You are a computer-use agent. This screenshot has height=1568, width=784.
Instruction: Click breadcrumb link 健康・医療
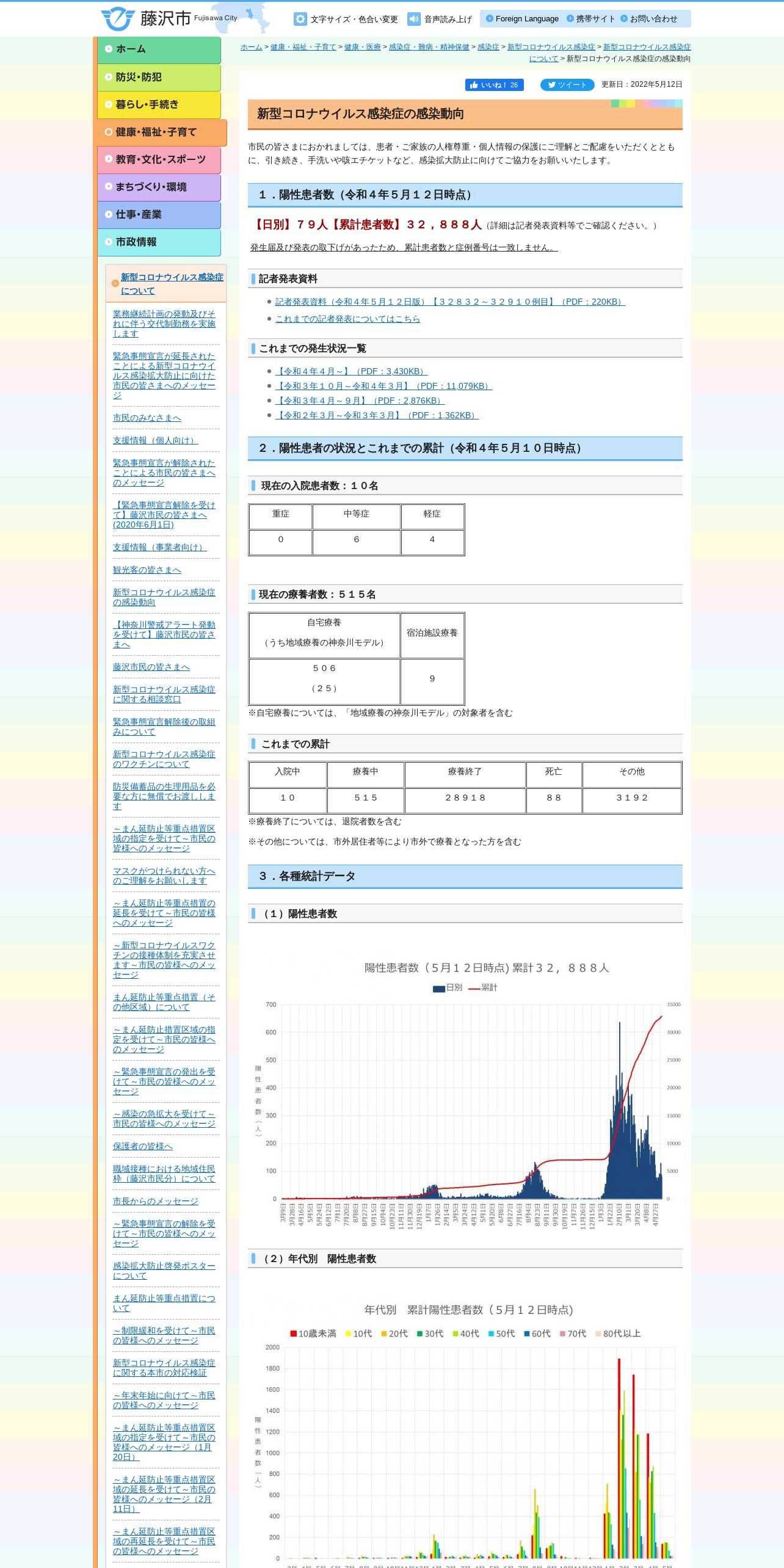[362, 47]
